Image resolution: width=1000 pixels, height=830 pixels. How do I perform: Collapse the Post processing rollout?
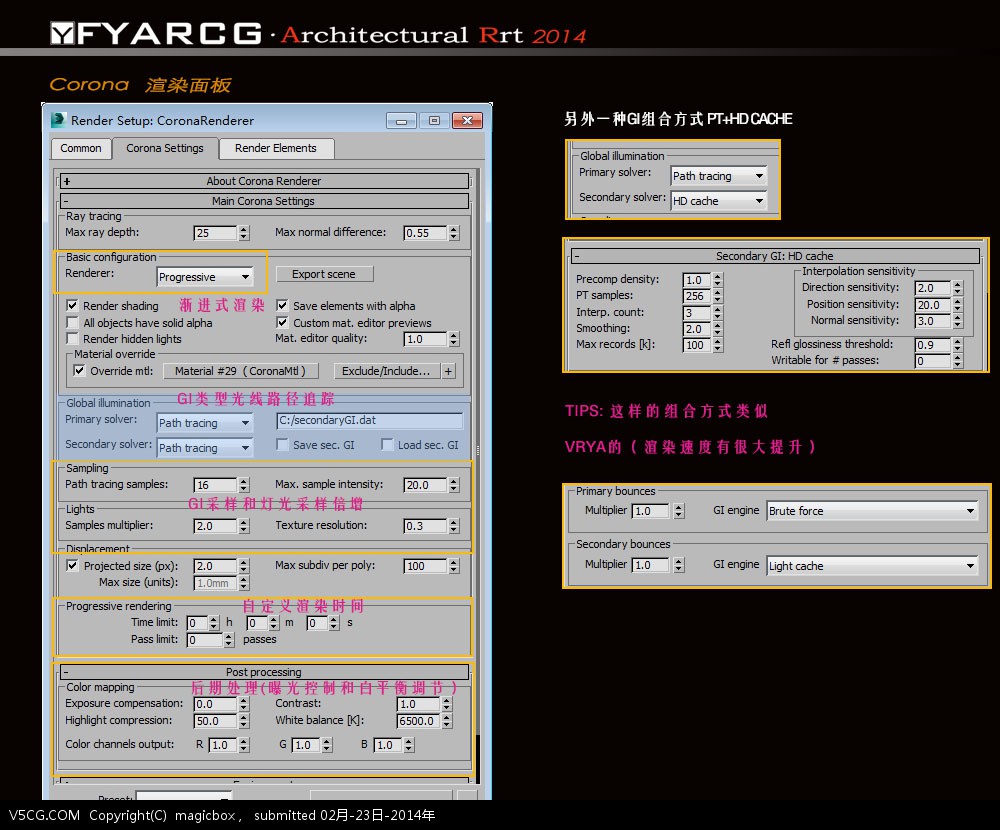click(x=264, y=672)
